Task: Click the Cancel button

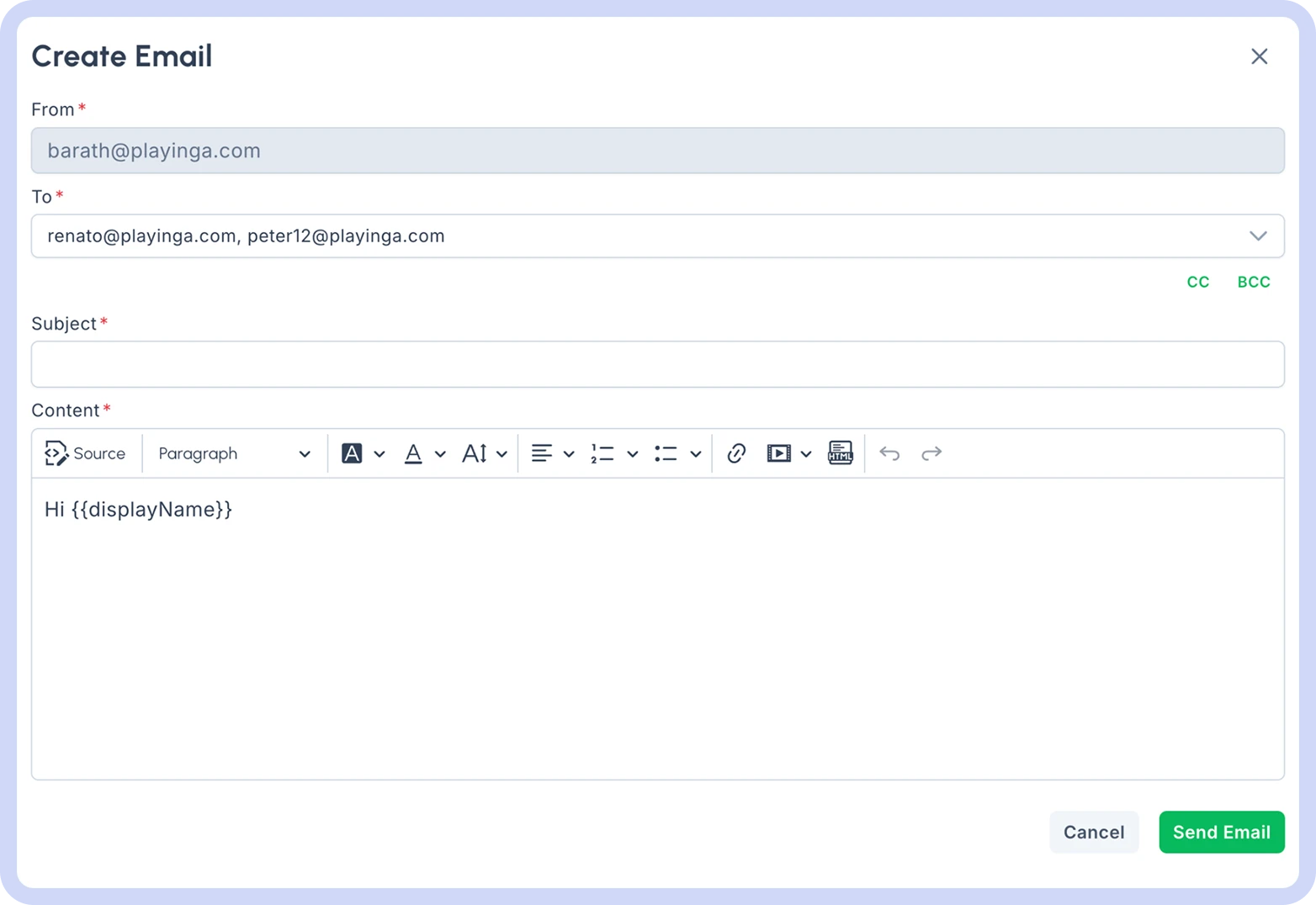Action: click(1094, 832)
